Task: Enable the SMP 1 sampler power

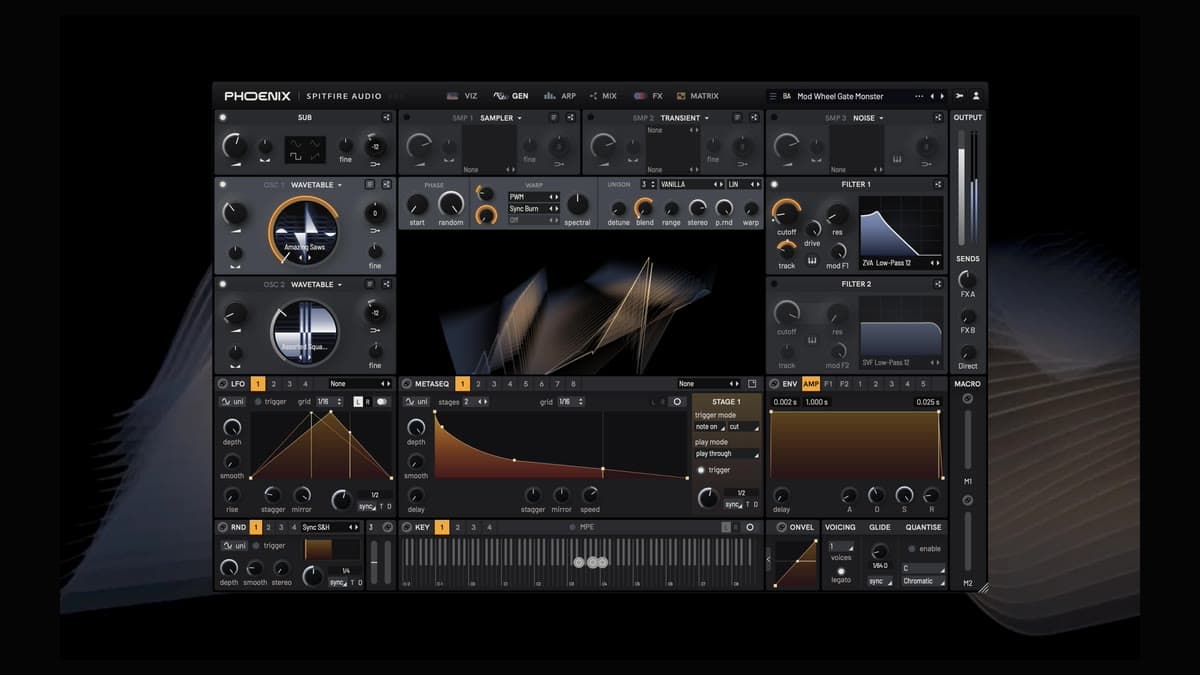Action: (x=406, y=118)
